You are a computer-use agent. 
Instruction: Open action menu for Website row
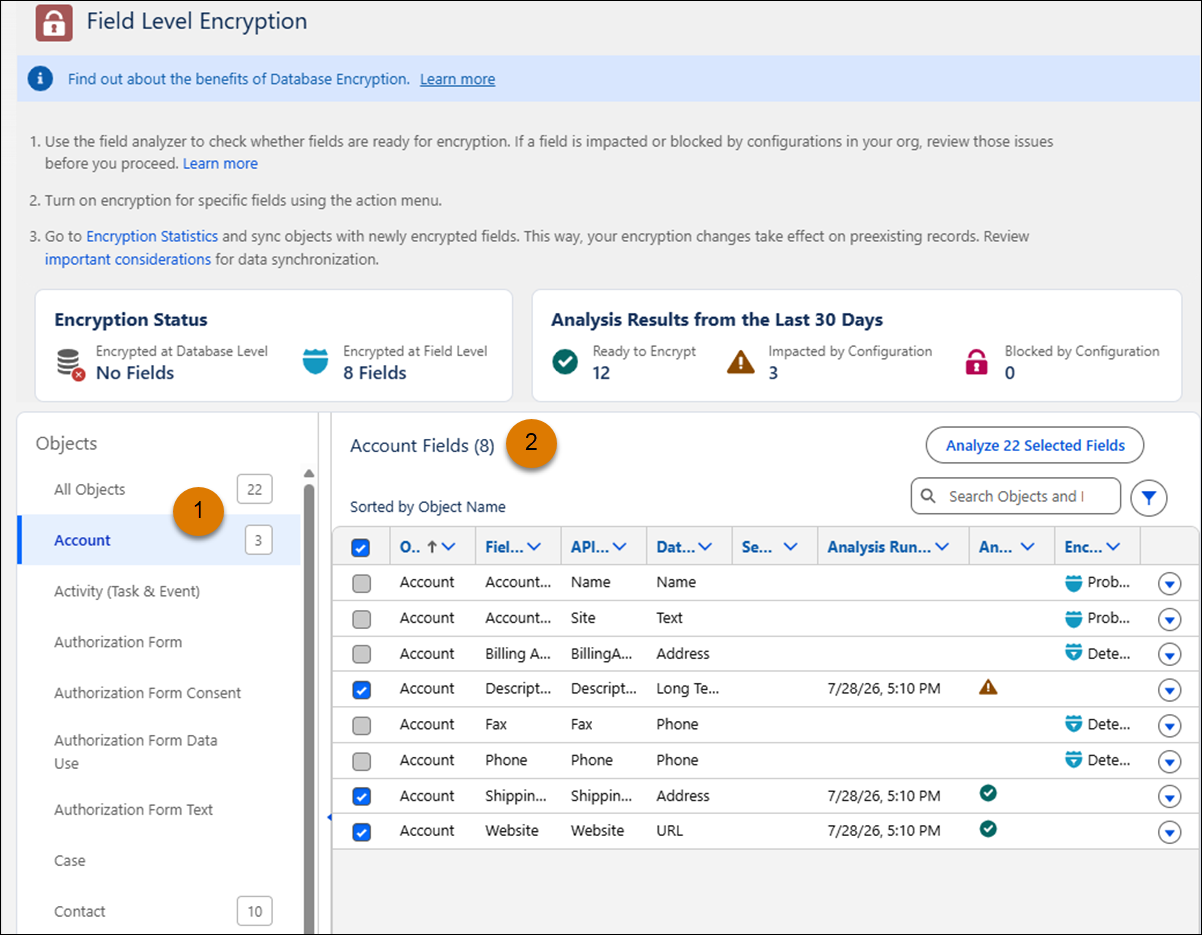click(x=1169, y=832)
